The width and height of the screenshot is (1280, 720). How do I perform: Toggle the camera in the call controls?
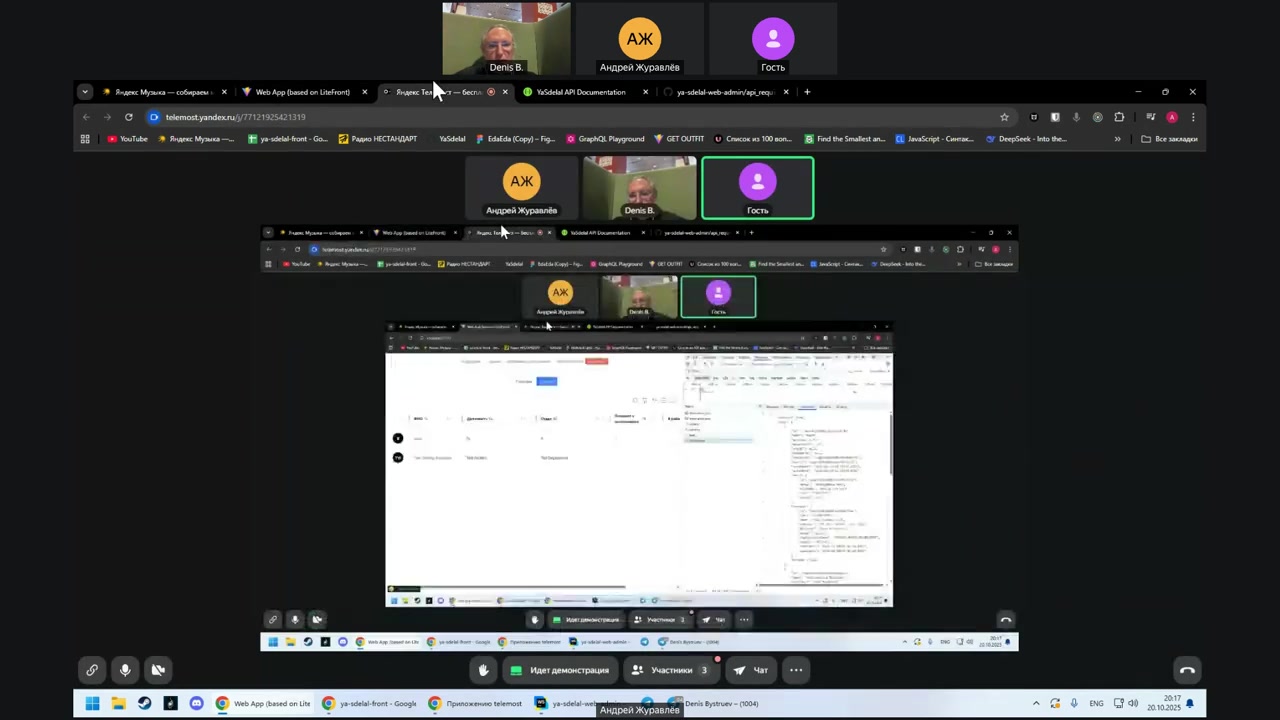[158, 670]
